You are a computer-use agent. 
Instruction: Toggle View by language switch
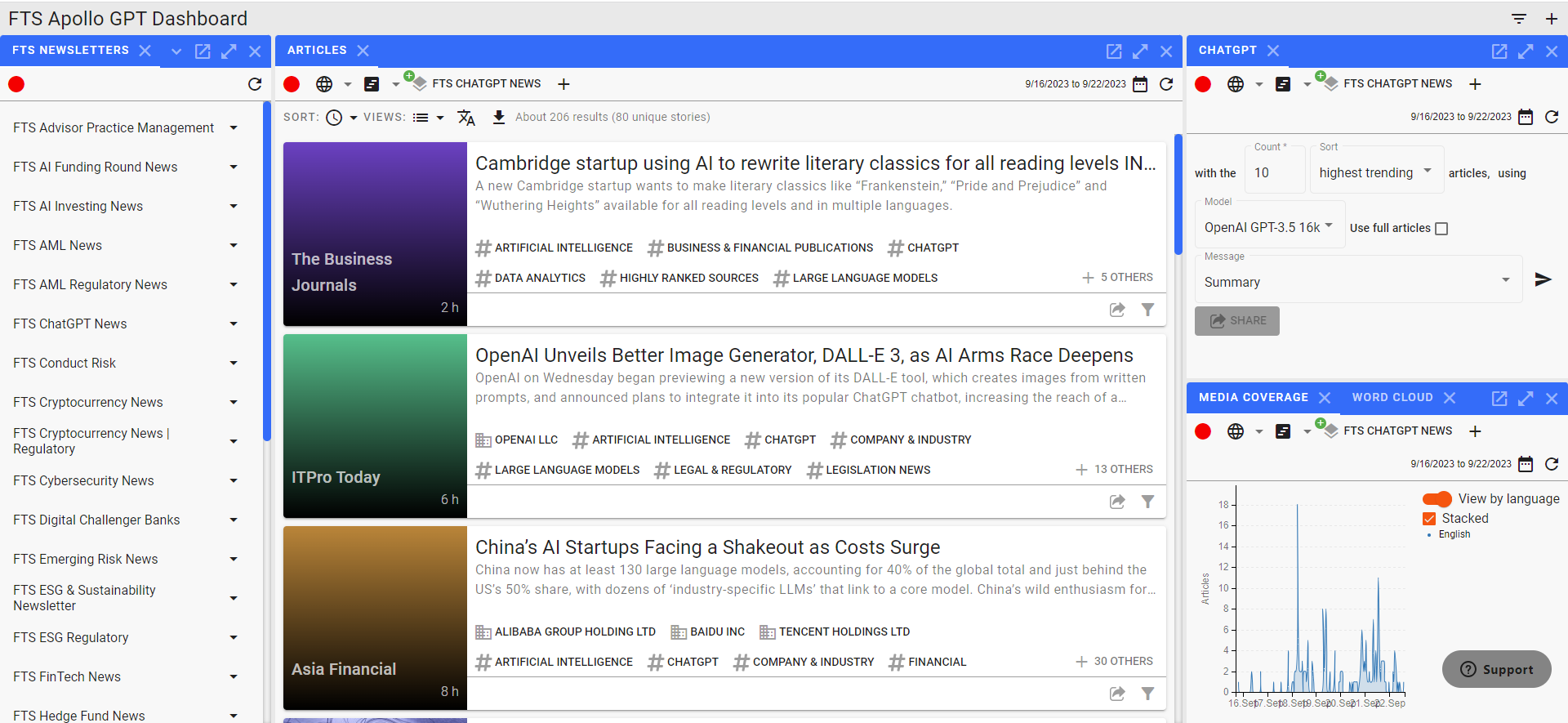[1437, 499]
